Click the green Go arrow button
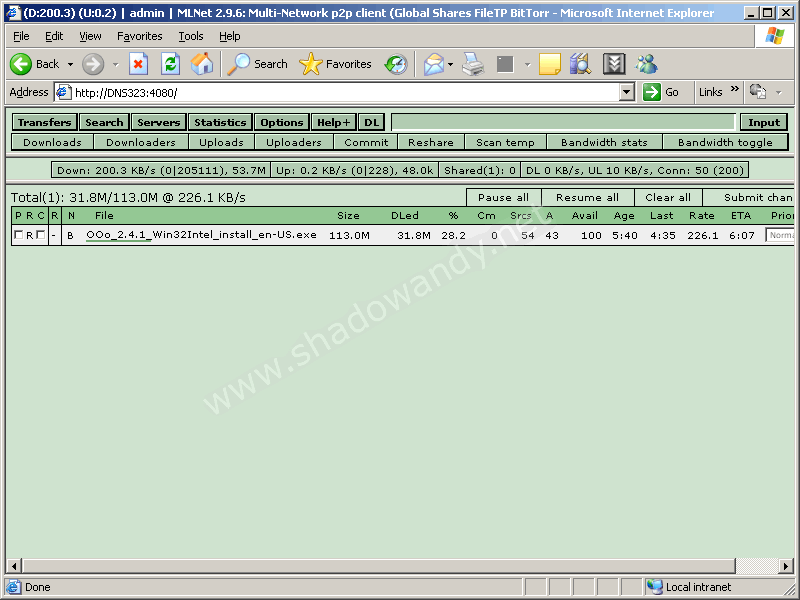Viewport: 800px width, 600px height. coord(652,92)
